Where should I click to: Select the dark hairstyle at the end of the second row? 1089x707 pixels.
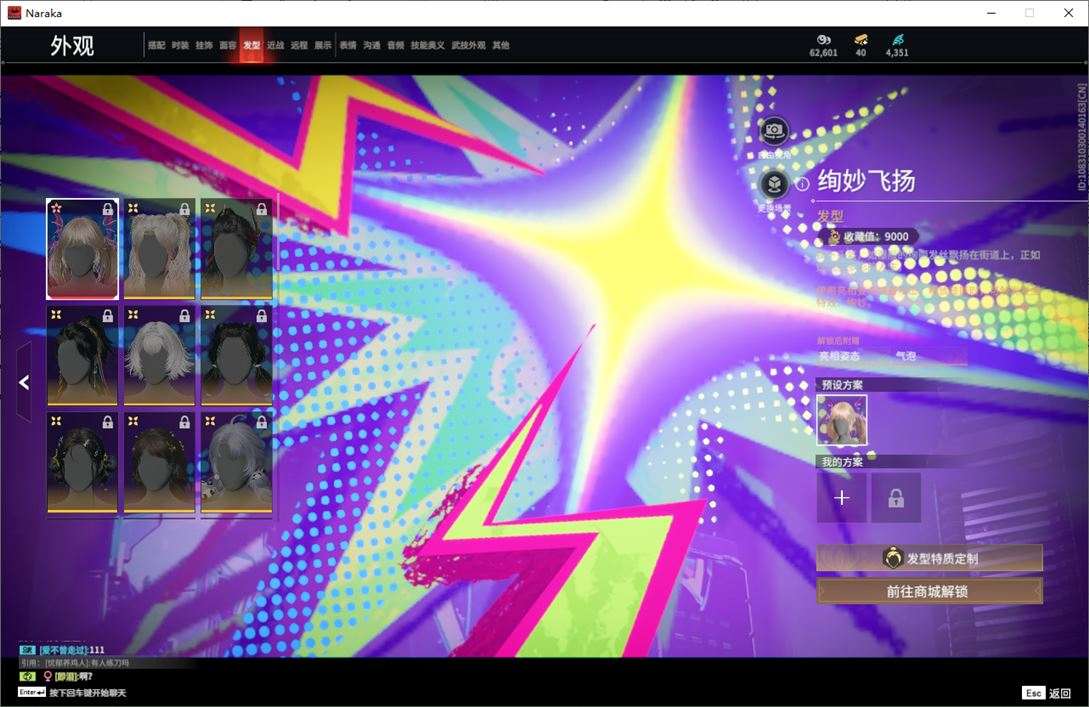click(236, 356)
